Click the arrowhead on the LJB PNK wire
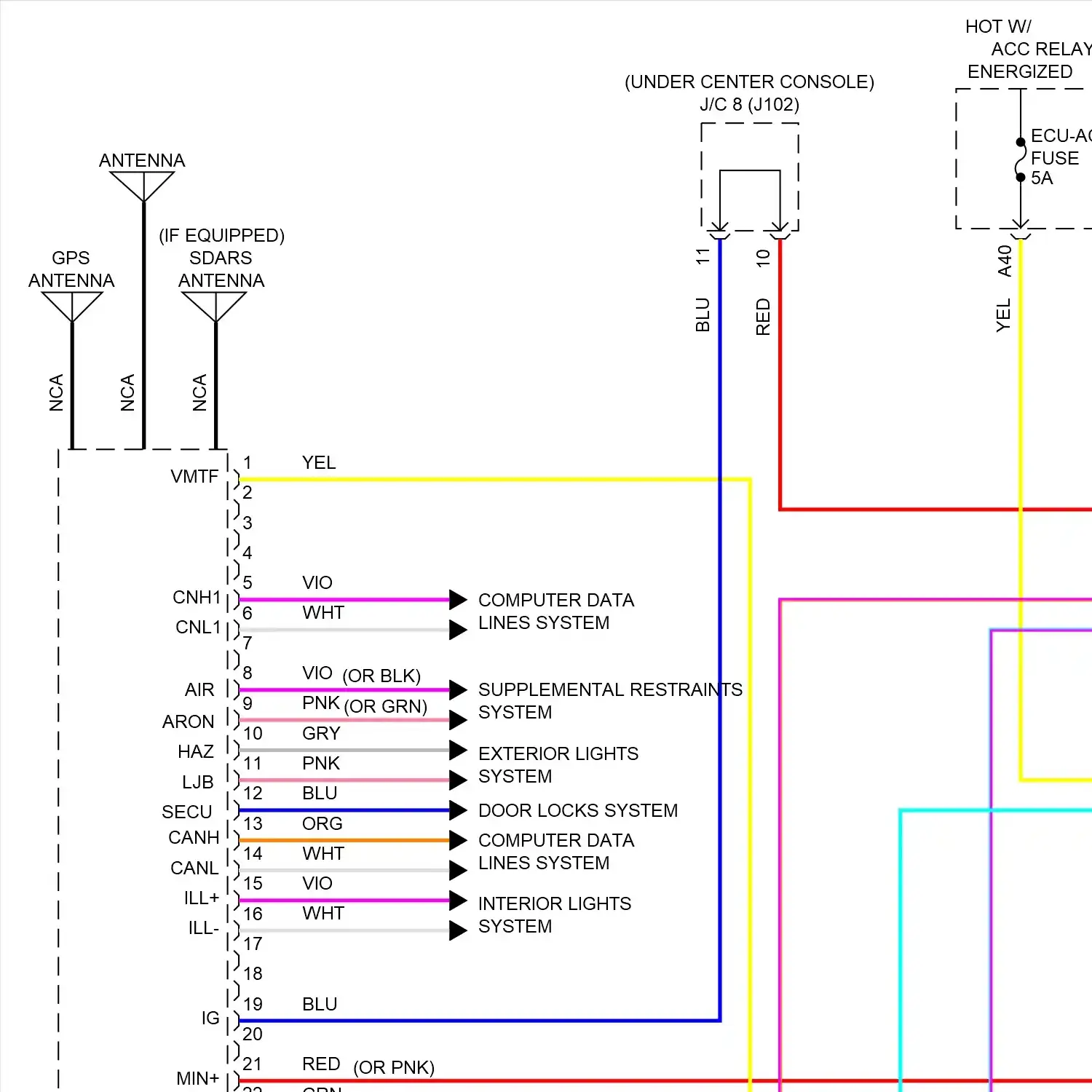 coord(458,780)
